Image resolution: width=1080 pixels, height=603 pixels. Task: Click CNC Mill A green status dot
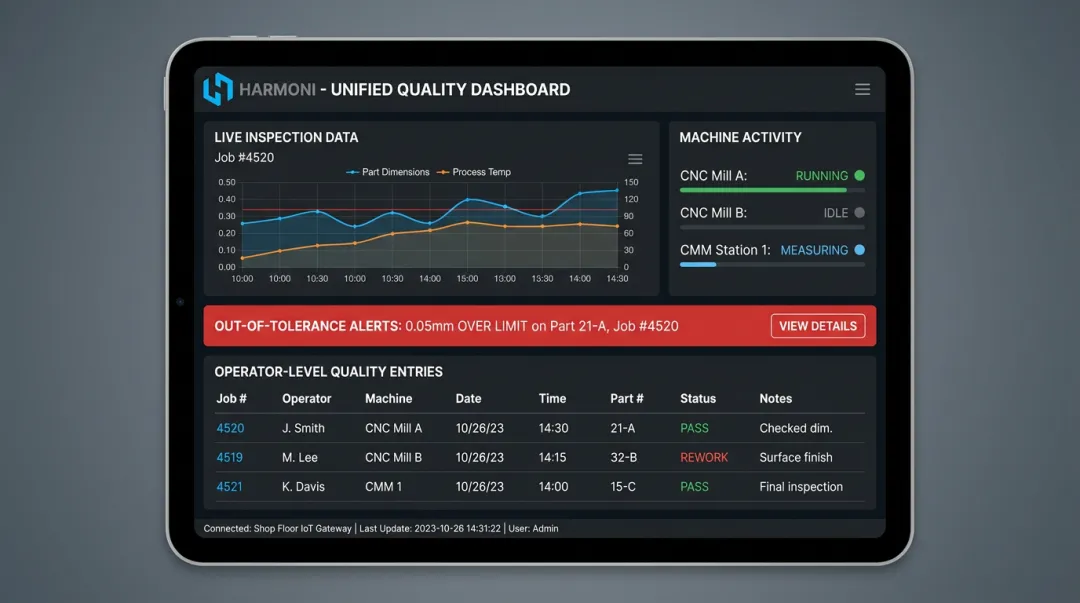(860, 176)
